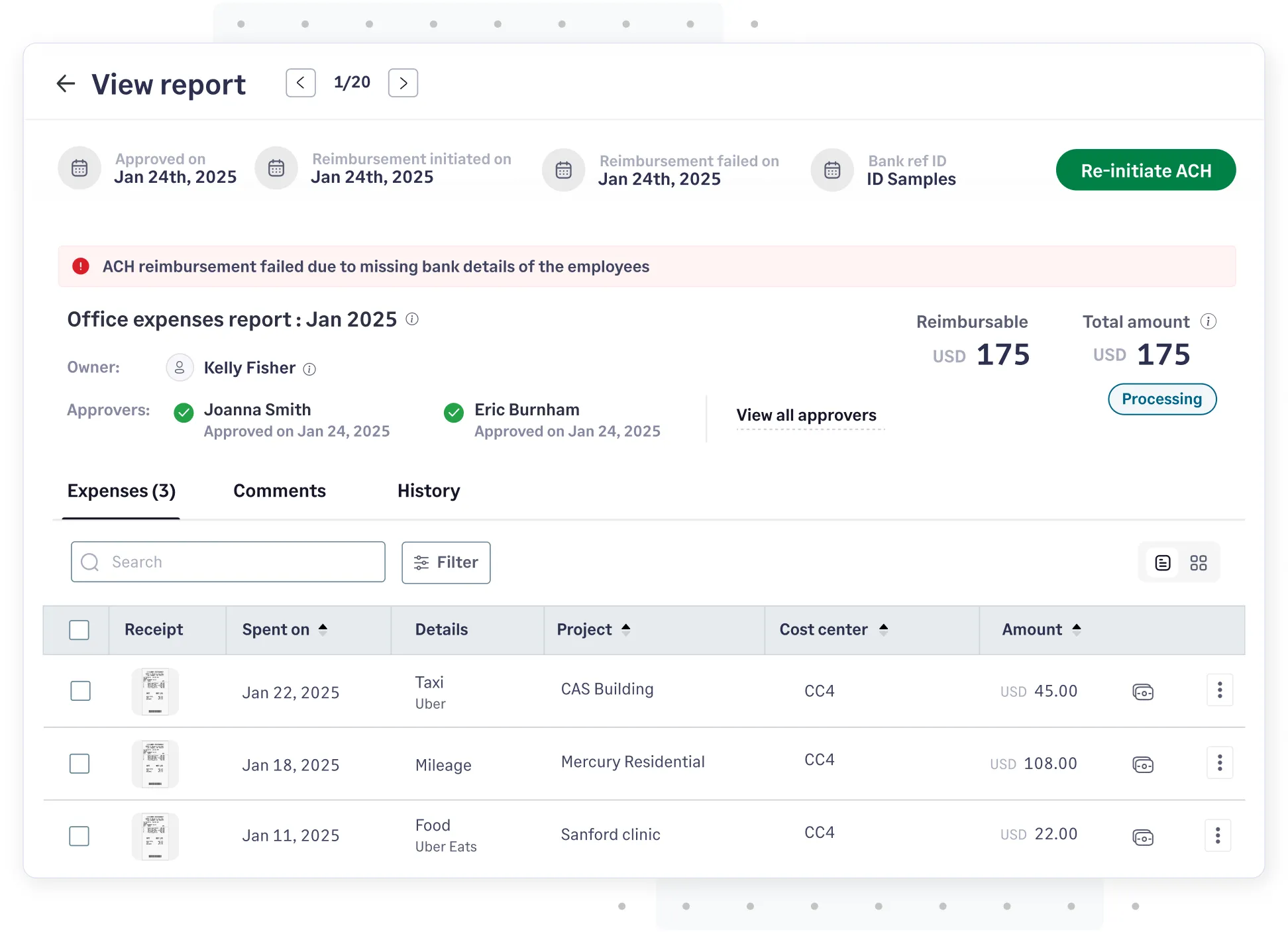1288x932 pixels.
Task: Open the Comments tab
Action: tap(280, 491)
